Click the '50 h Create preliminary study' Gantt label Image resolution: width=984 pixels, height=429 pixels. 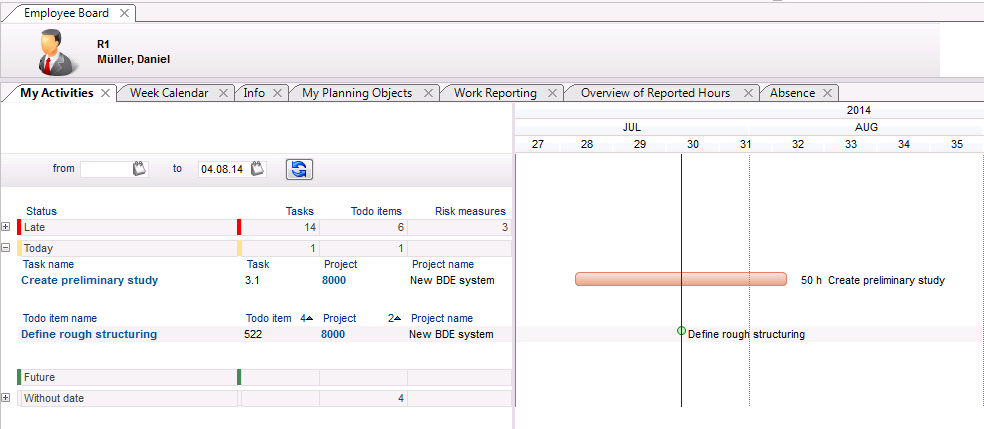coord(873,280)
